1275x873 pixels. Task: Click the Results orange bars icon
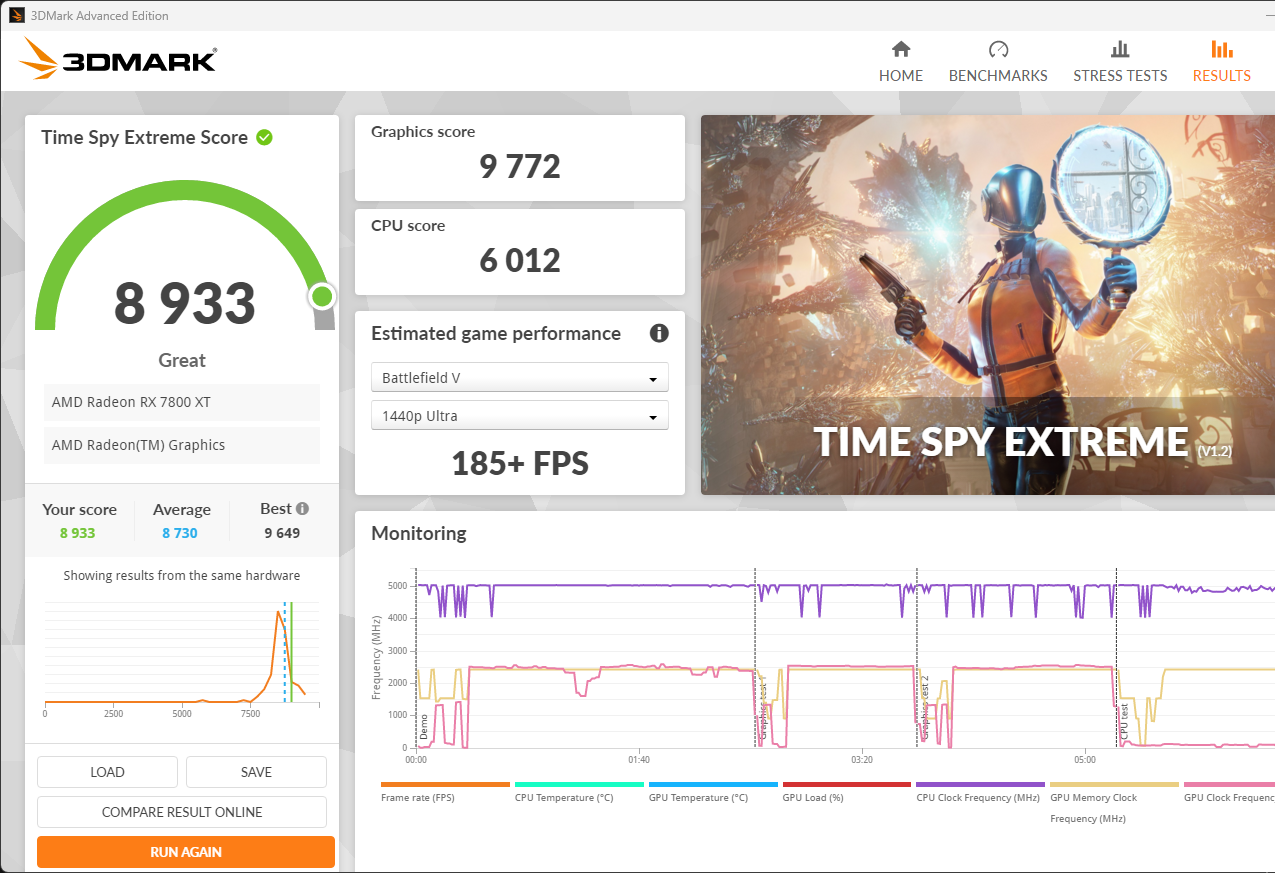pyautogui.click(x=1221, y=49)
